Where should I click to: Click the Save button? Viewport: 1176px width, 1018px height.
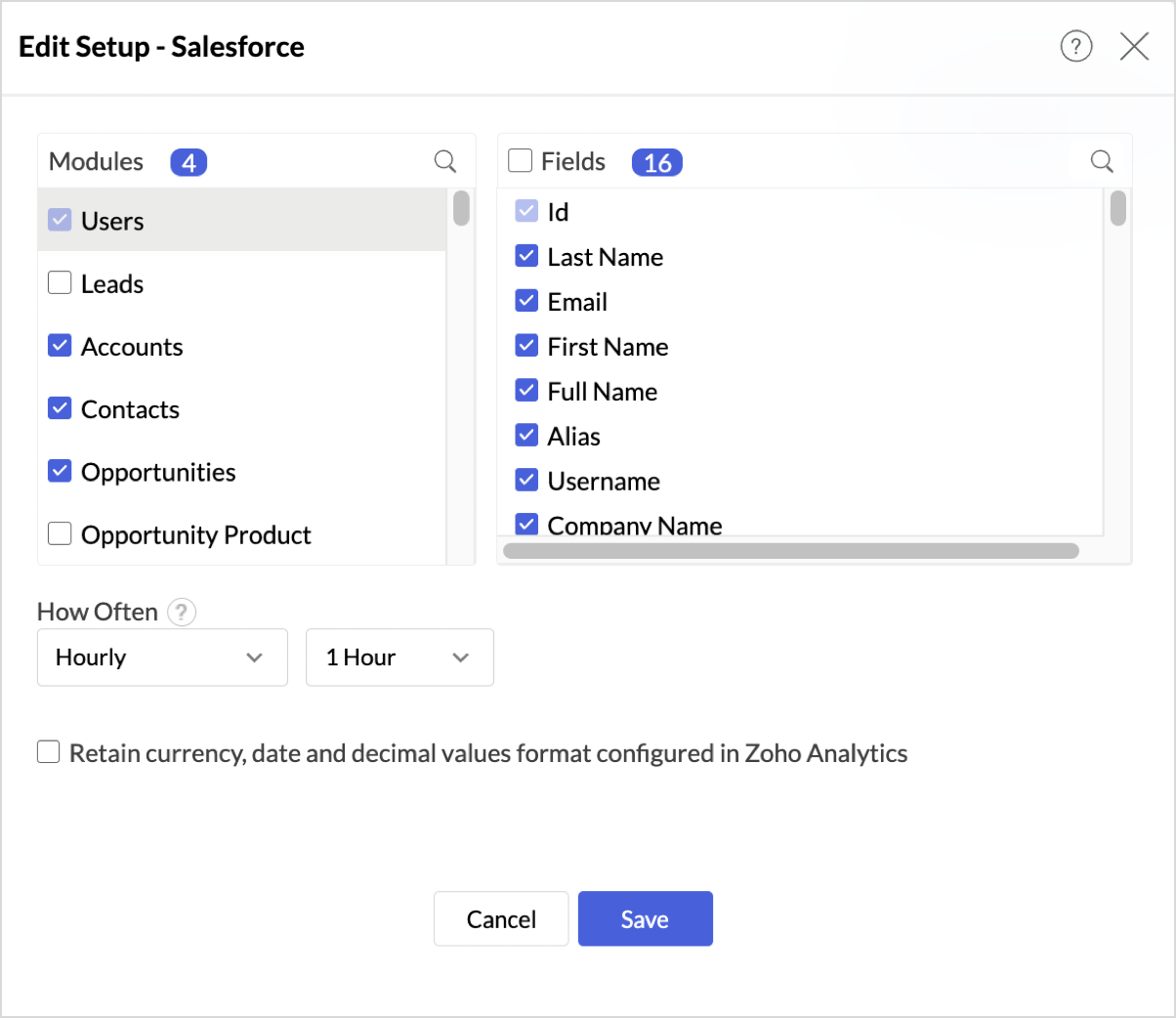tap(645, 918)
